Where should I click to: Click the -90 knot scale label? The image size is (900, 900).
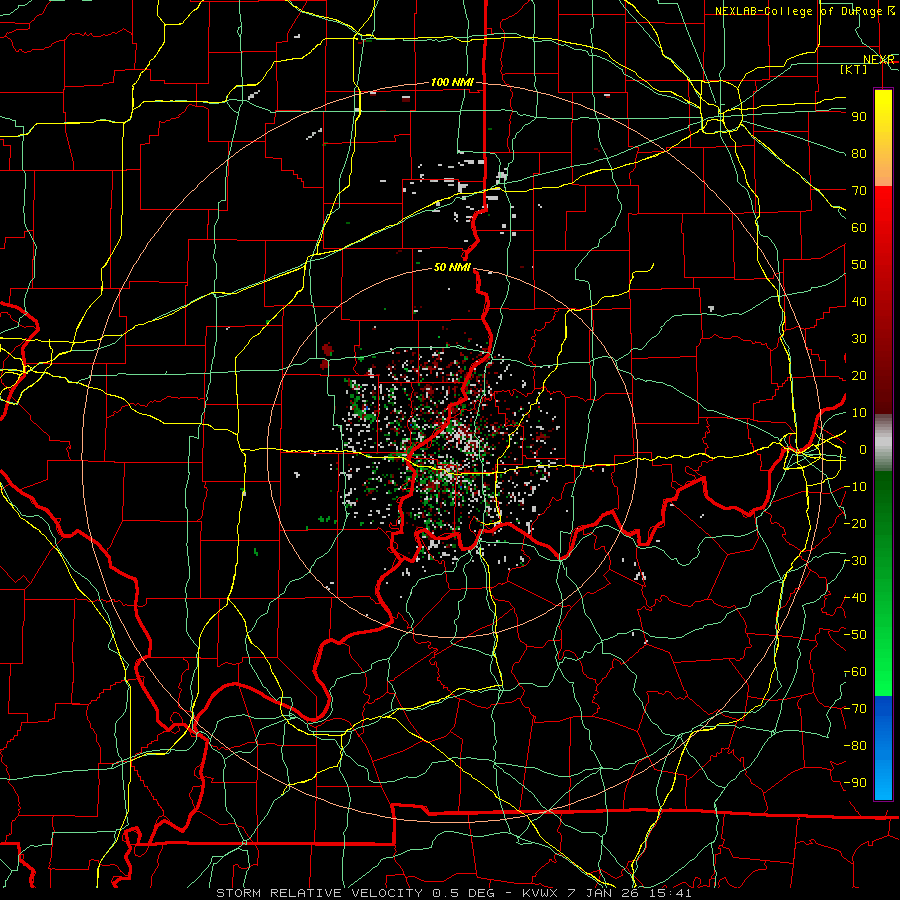point(856,783)
